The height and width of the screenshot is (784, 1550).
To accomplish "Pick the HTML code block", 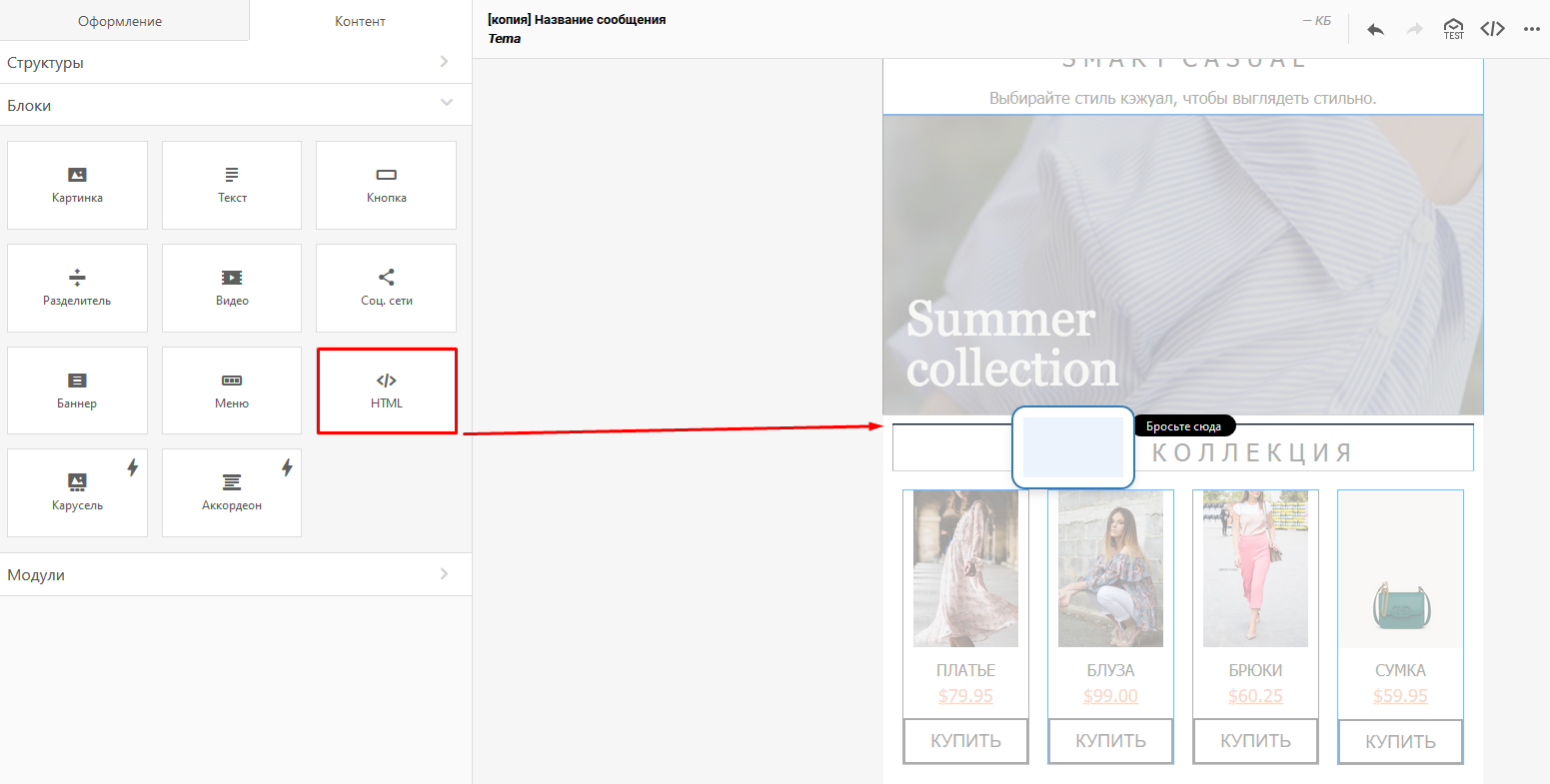I will 387,391.
